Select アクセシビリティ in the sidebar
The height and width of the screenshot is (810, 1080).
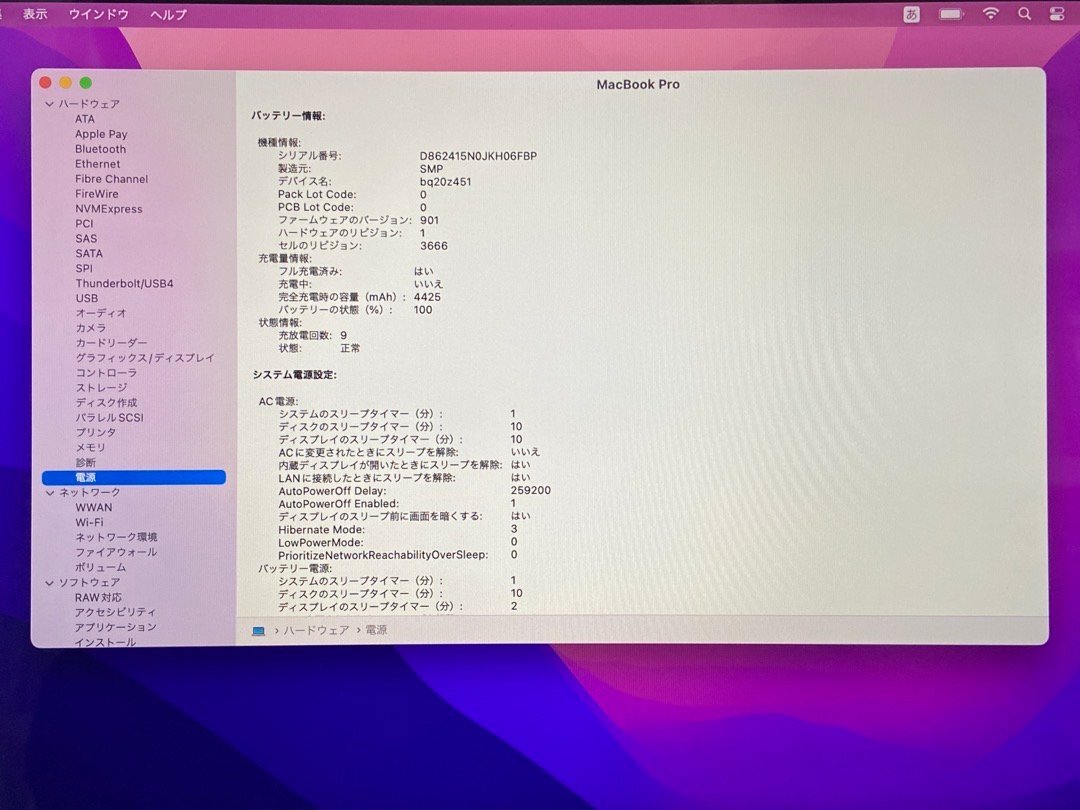(116, 612)
